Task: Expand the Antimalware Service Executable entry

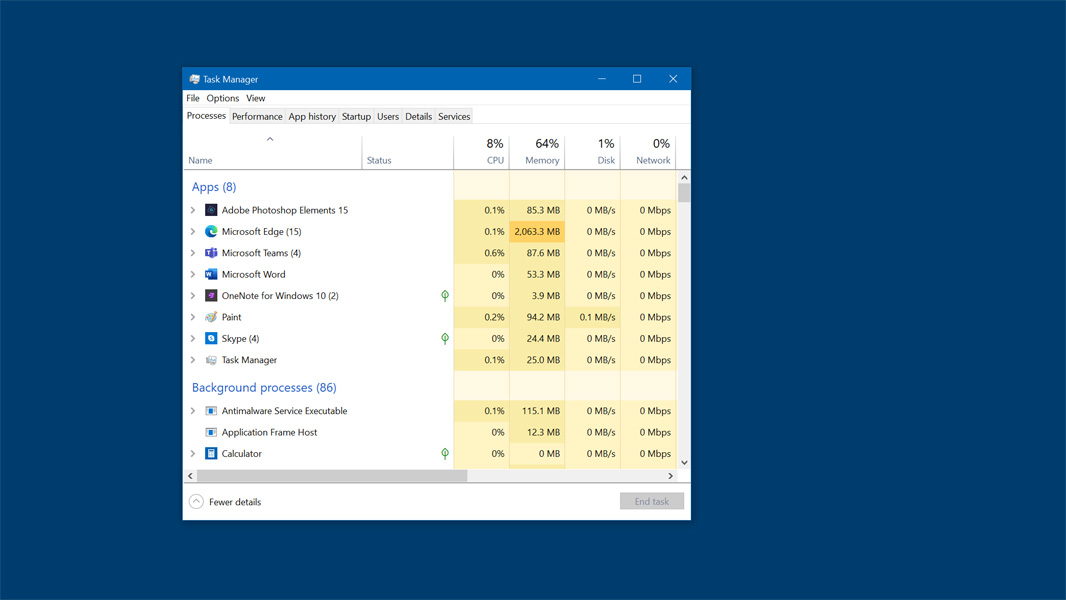Action: (193, 411)
